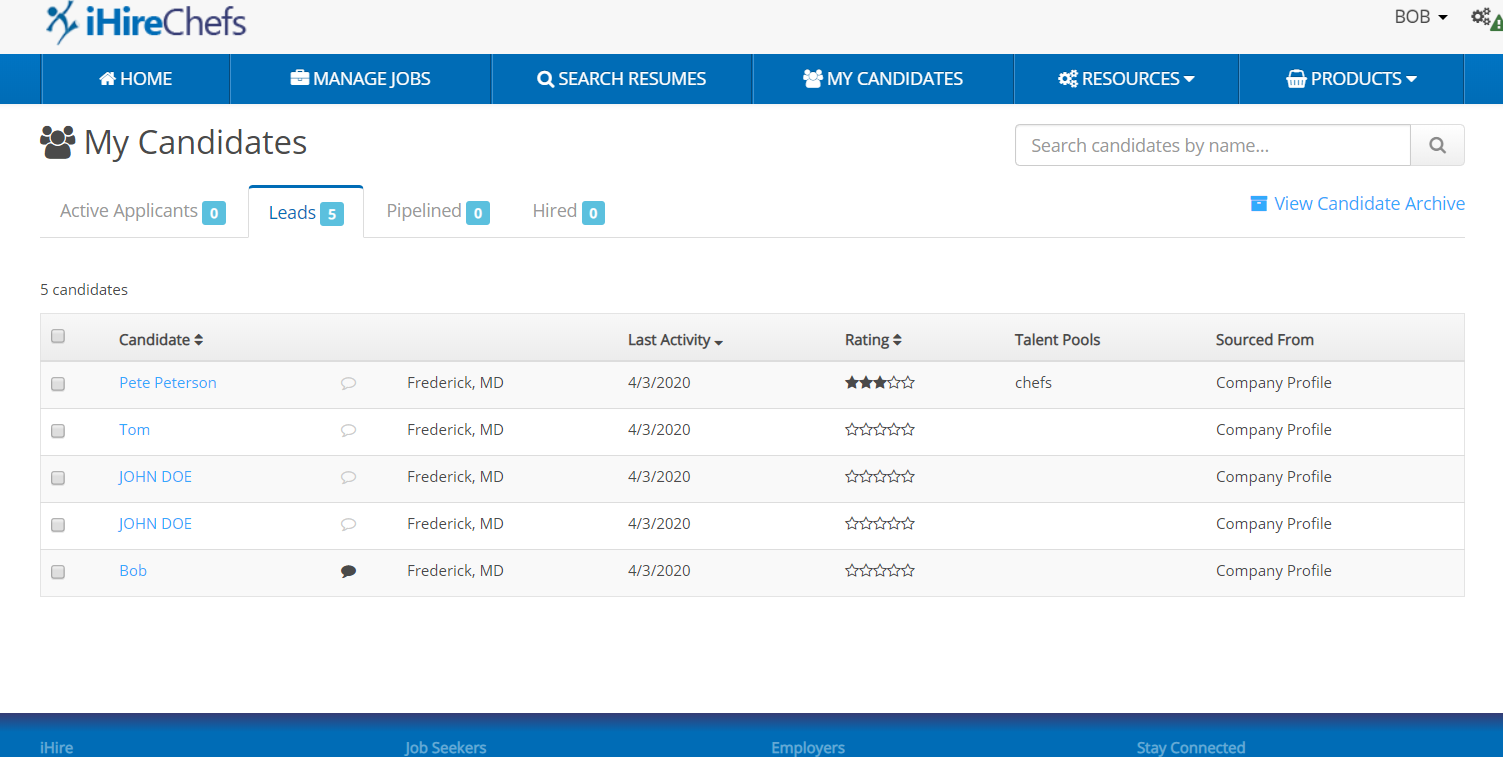Focus the search candidates by name field
This screenshot has width=1503, height=757.
1212,145
